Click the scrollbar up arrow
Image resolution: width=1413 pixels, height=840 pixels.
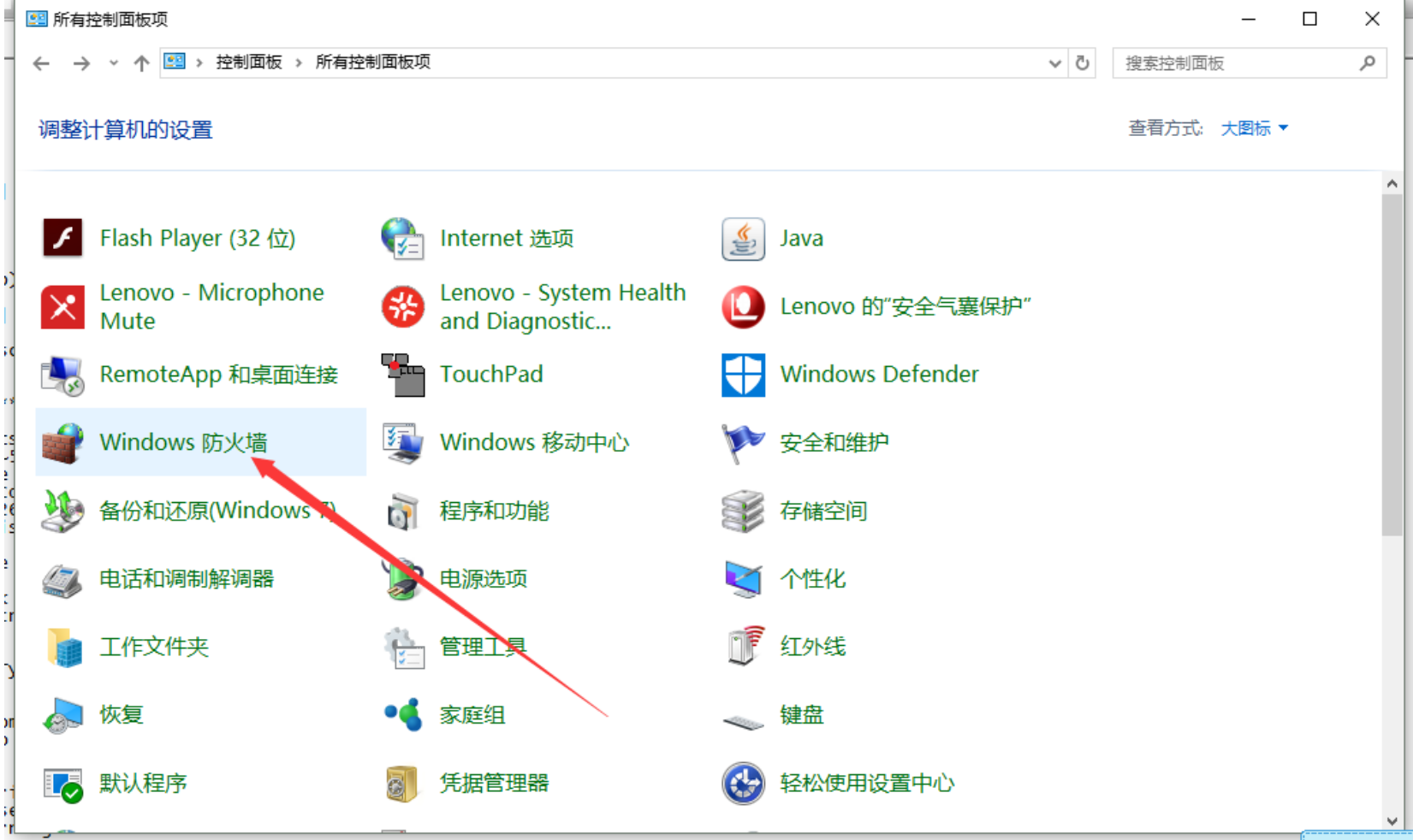(x=1392, y=184)
